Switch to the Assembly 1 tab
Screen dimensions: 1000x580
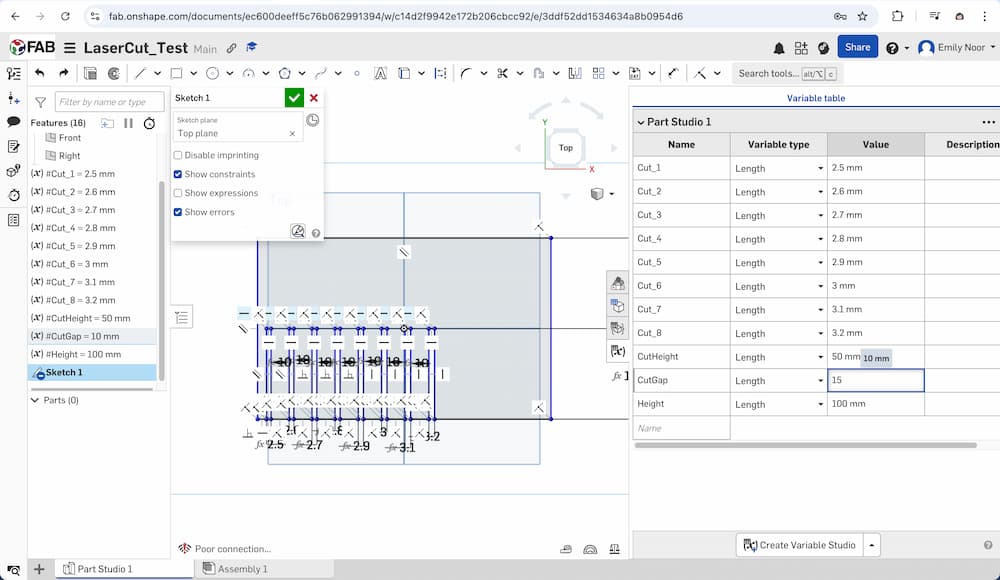[236, 569]
